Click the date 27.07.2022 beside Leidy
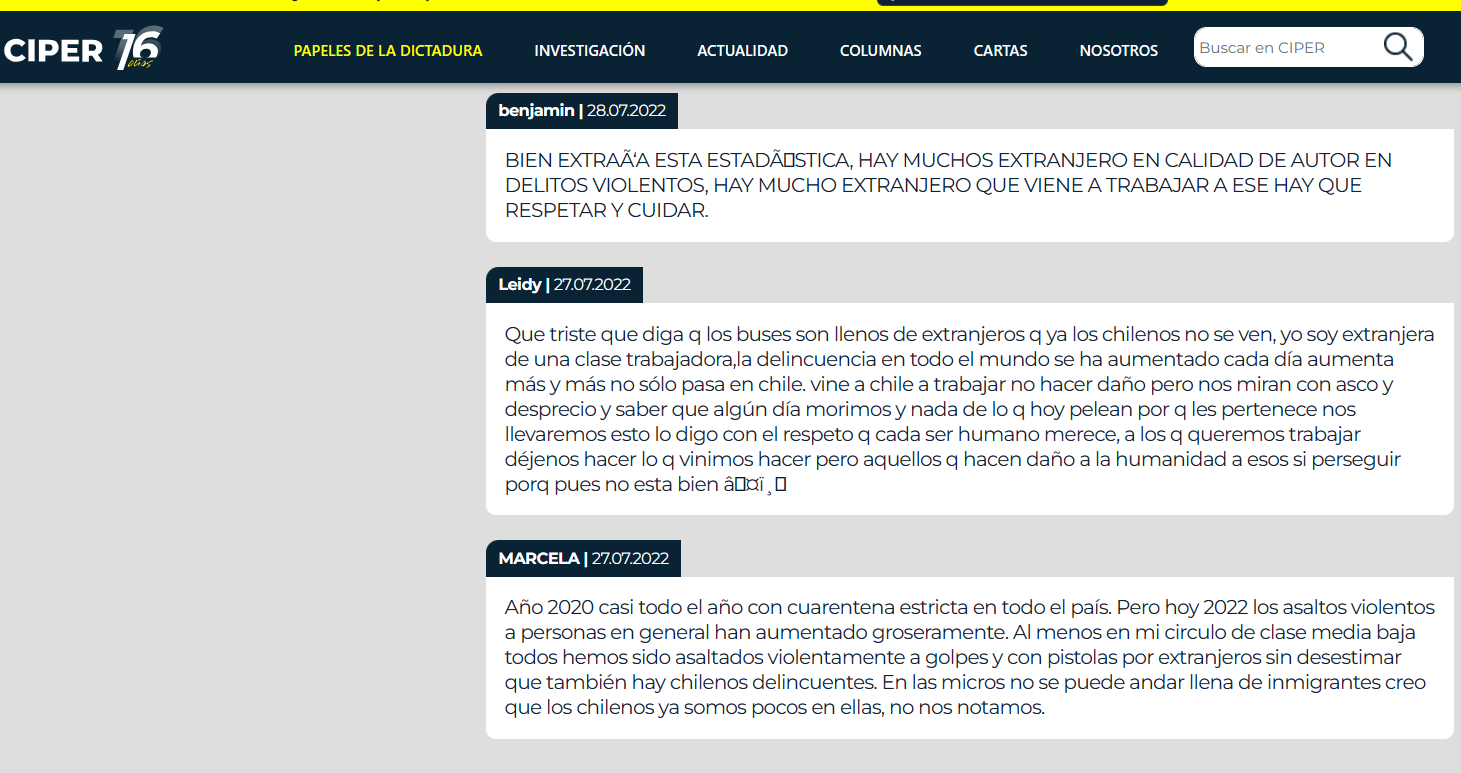 [x=592, y=285]
